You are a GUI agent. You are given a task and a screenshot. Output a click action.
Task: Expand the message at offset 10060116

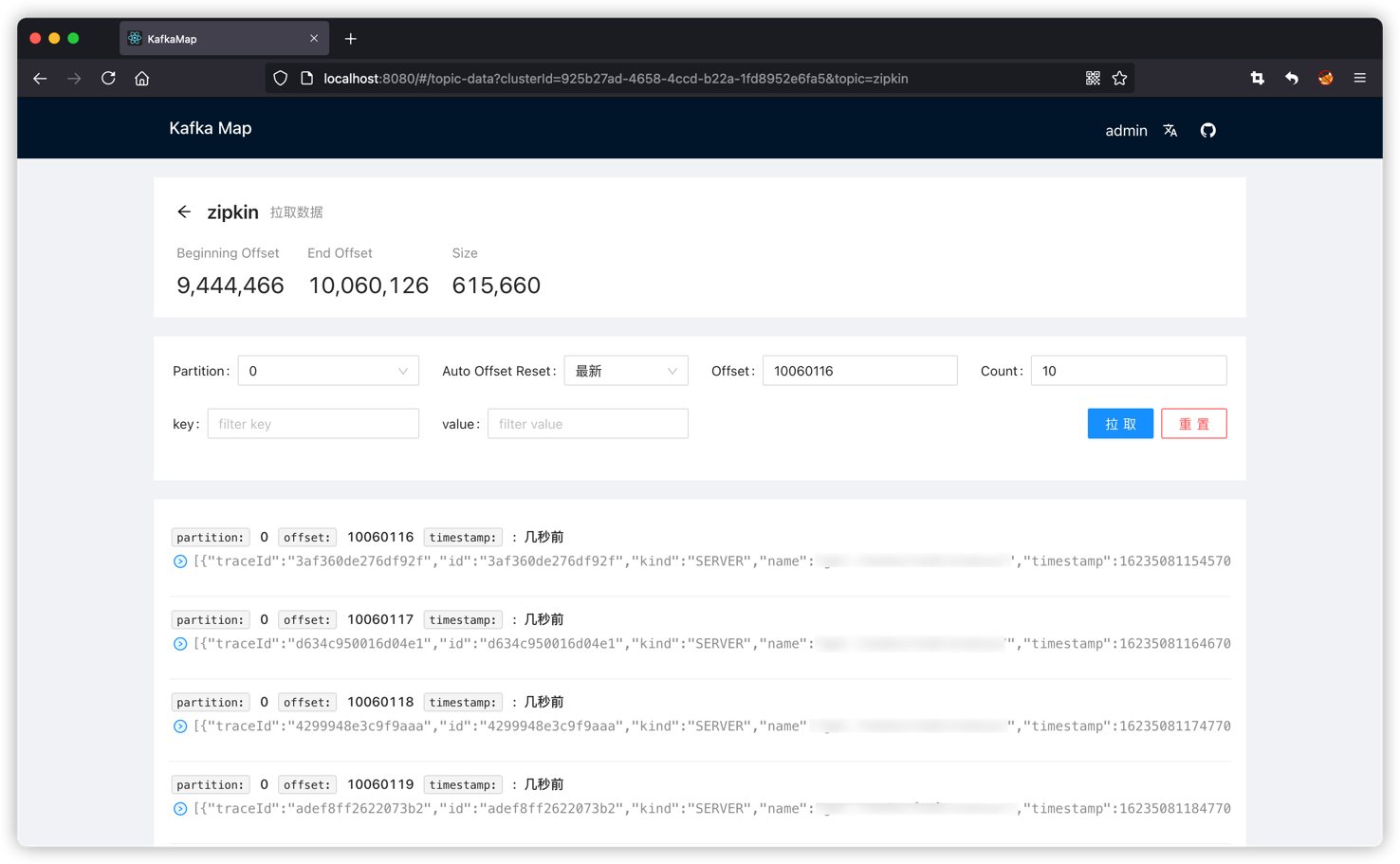click(179, 561)
